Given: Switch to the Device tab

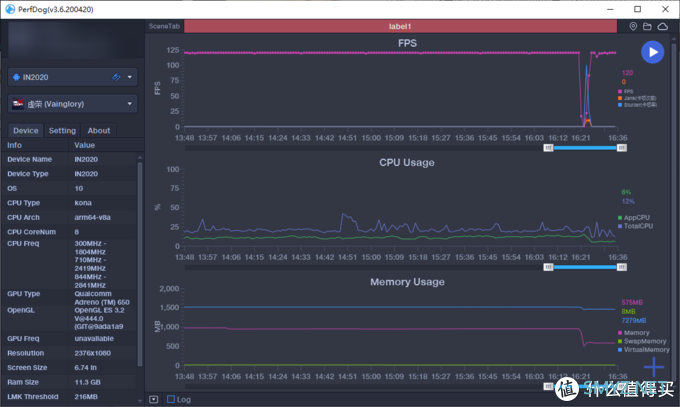Looking at the screenshot, I should point(26,131).
